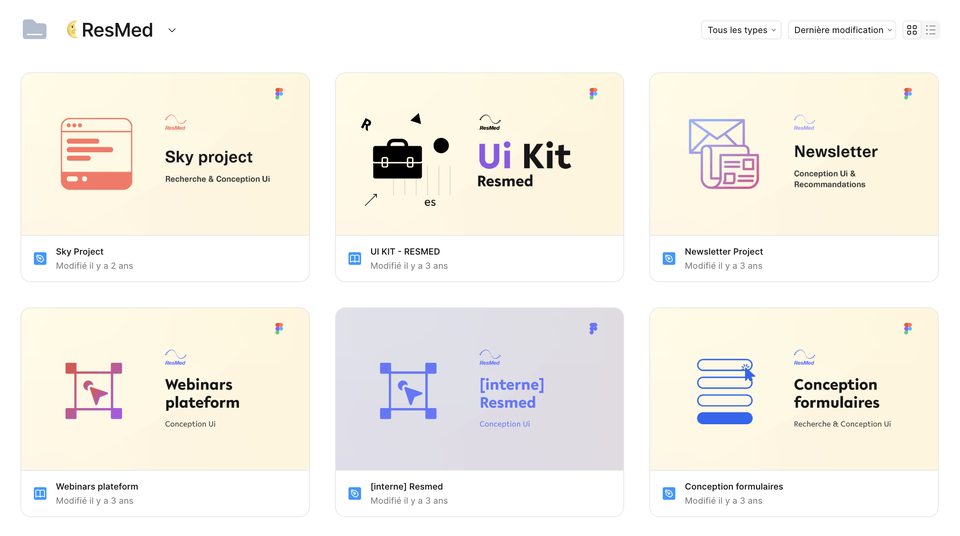Click the file icon next to Newsletter Project
Screen dimensions: 960x536
[669, 259]
